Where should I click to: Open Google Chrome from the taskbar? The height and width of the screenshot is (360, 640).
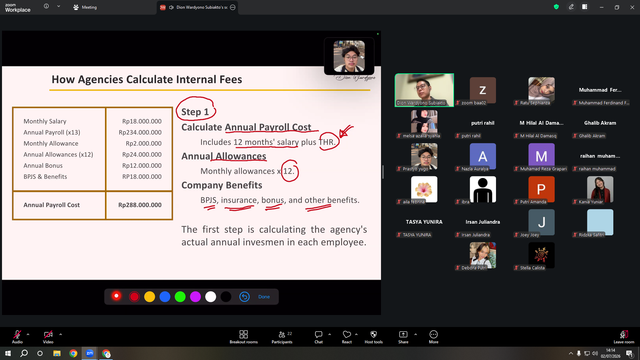click(73, 353)
